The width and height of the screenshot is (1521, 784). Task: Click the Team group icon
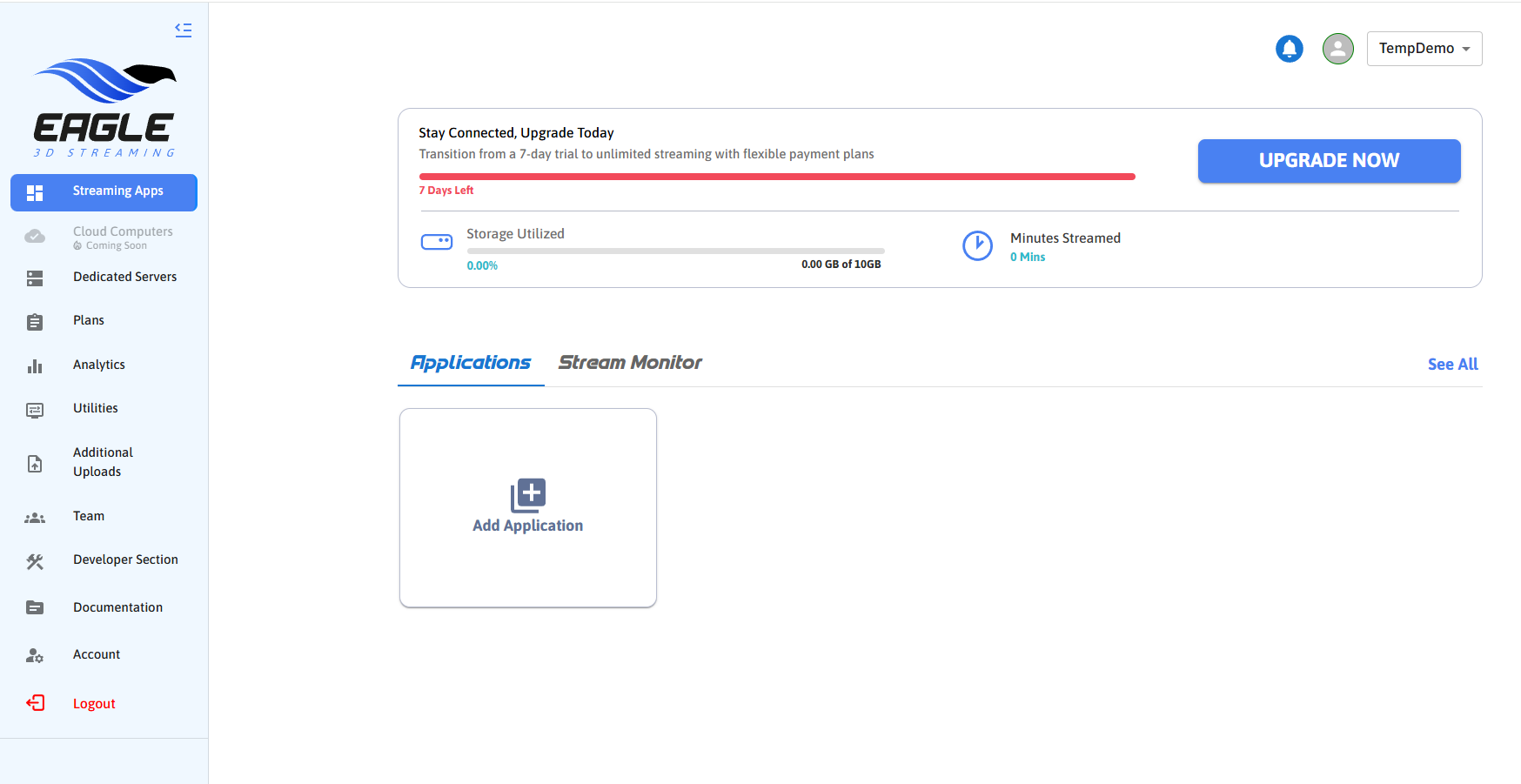pos(35,518)
